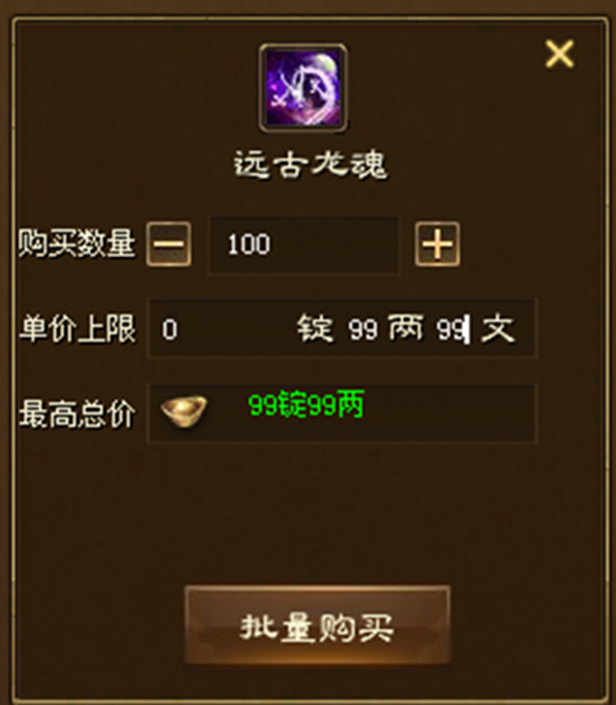Image resolution: width=616 pixels, height=705 pixels.
Task: Click the 最高总价 label
Action: click(77, 414)
